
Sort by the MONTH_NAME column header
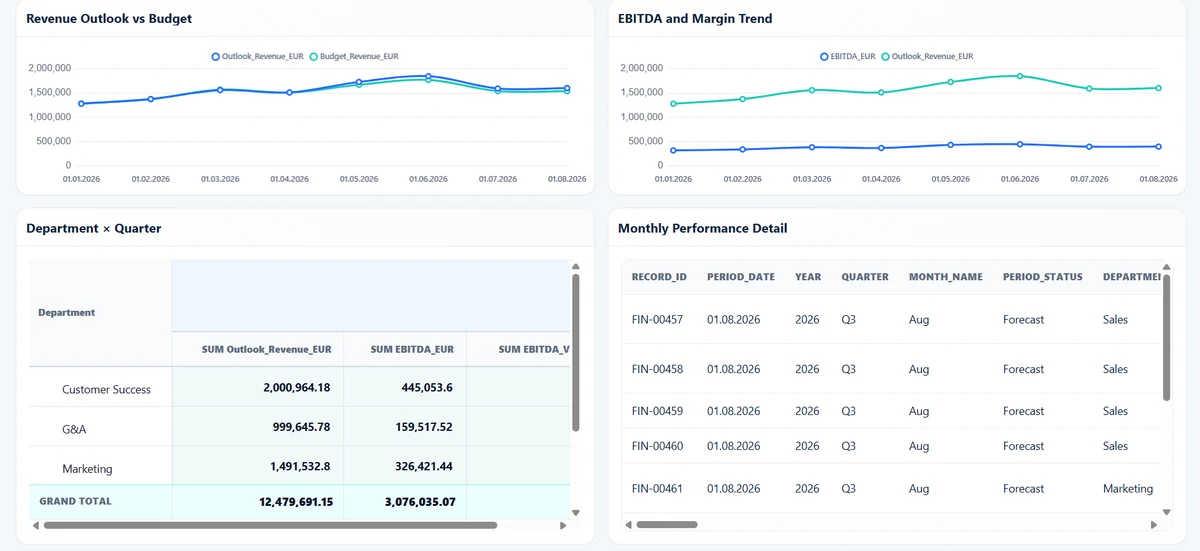click(x=946, y=277)
